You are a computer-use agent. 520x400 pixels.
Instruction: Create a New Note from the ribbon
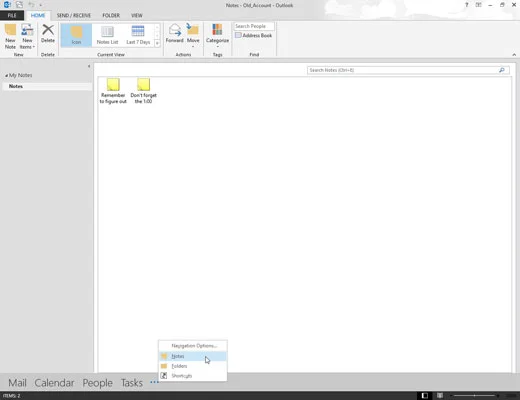click(x=10, y=37)
